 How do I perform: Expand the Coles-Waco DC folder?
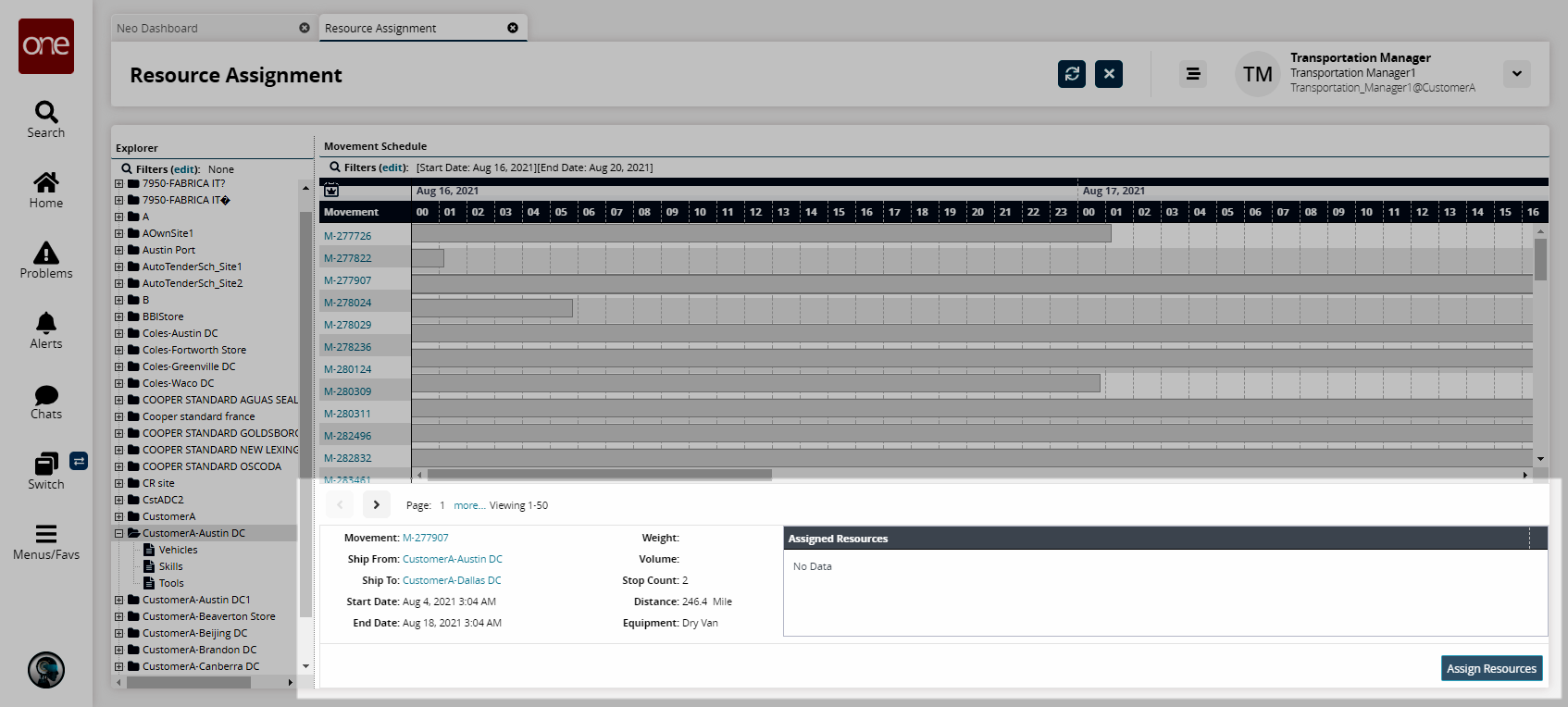pyautogui.click(x=118, y=383)
